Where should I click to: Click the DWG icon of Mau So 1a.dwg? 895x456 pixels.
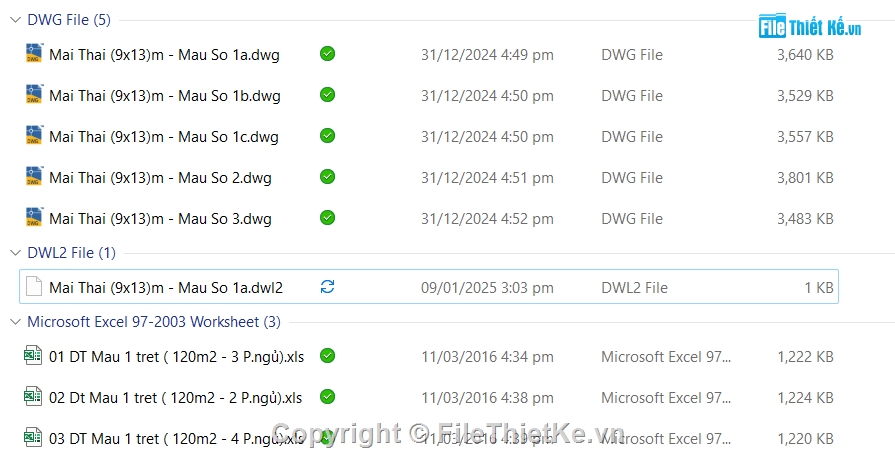coord(34,53)
